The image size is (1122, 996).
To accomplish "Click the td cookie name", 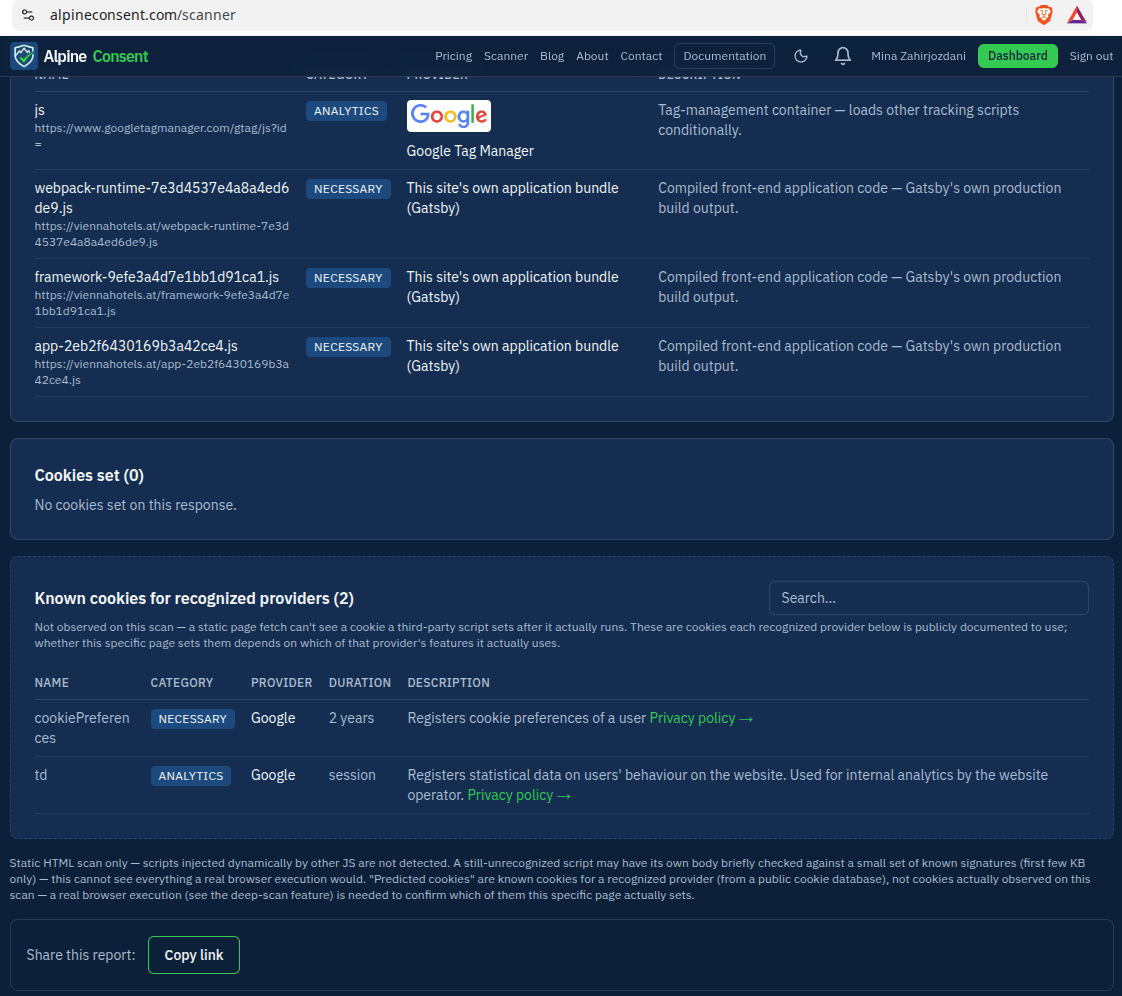I will pyautogui.click(x=41, y=776).
